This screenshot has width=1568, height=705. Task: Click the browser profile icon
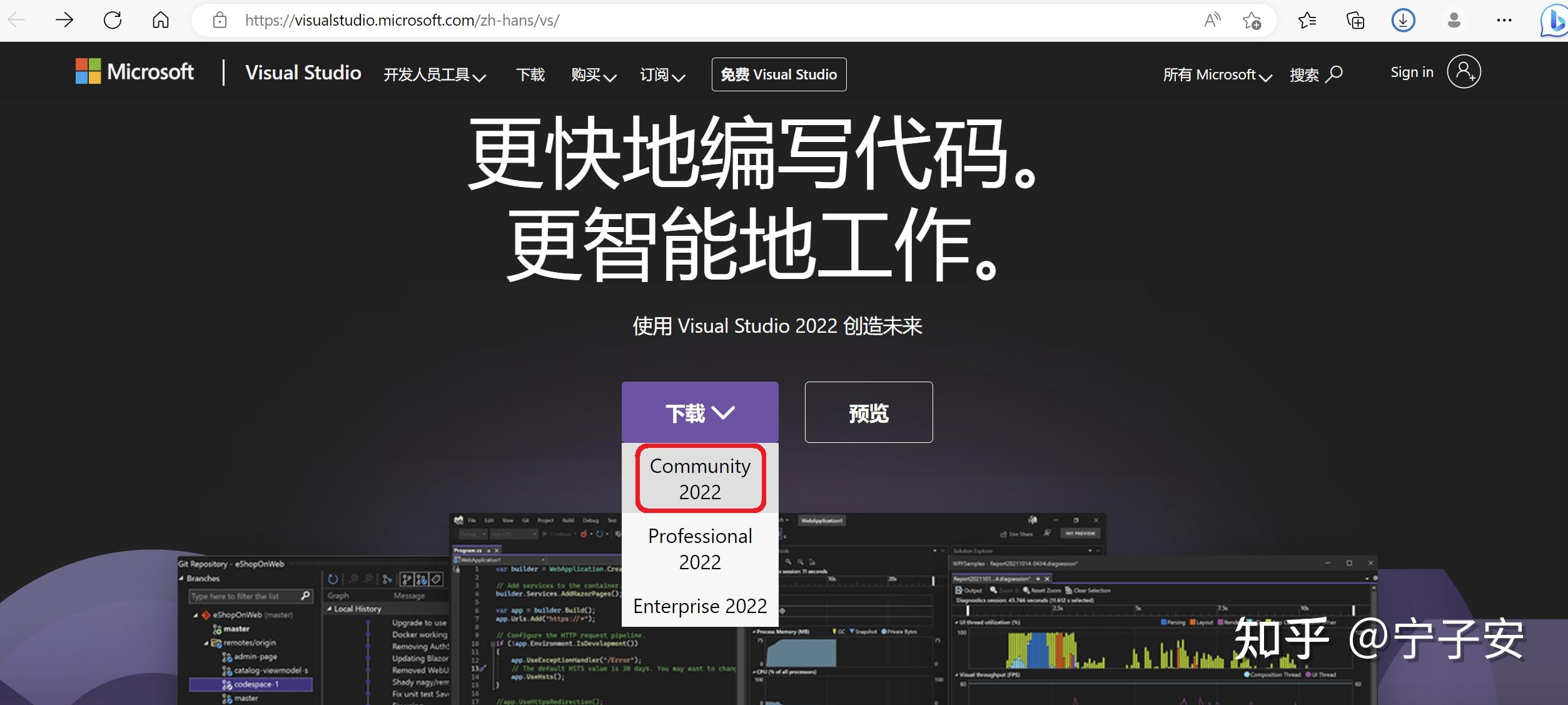click(x=1454, y=20)
